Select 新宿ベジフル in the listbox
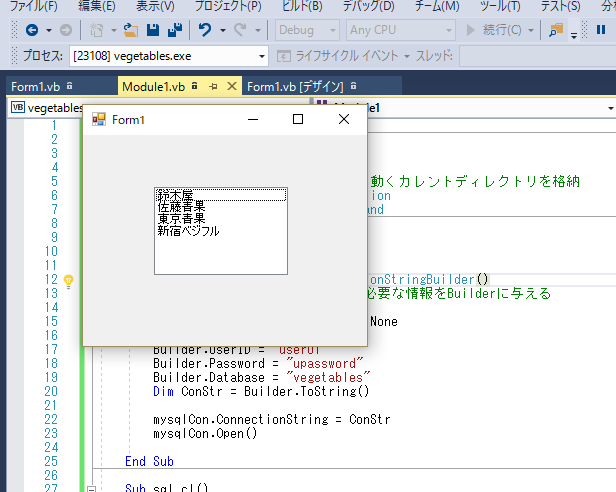The image size is (616, 492). pos(188,230)
